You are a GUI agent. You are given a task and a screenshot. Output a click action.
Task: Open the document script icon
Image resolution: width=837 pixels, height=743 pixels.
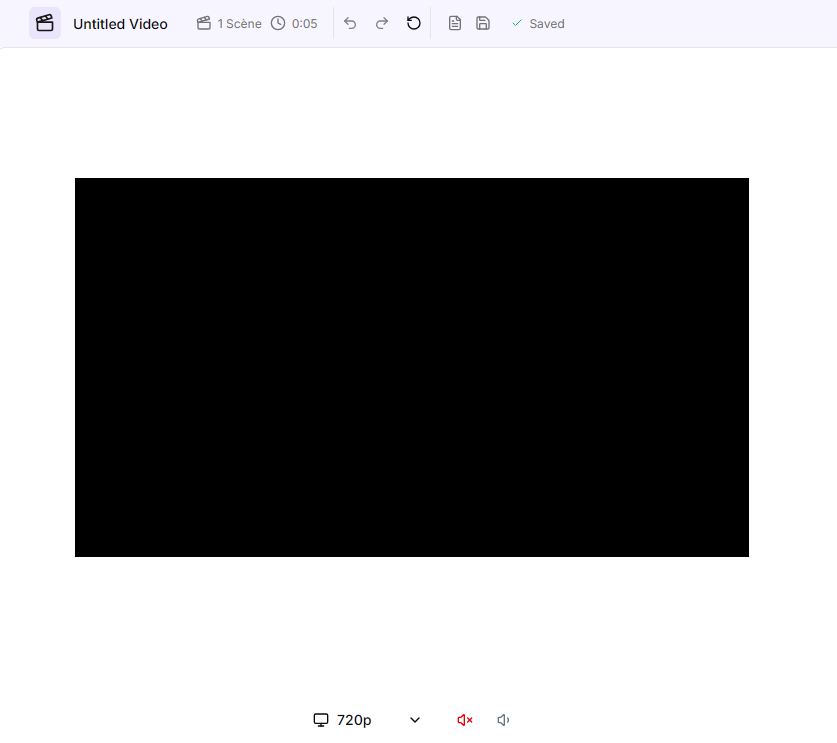(x=455, y=23)
